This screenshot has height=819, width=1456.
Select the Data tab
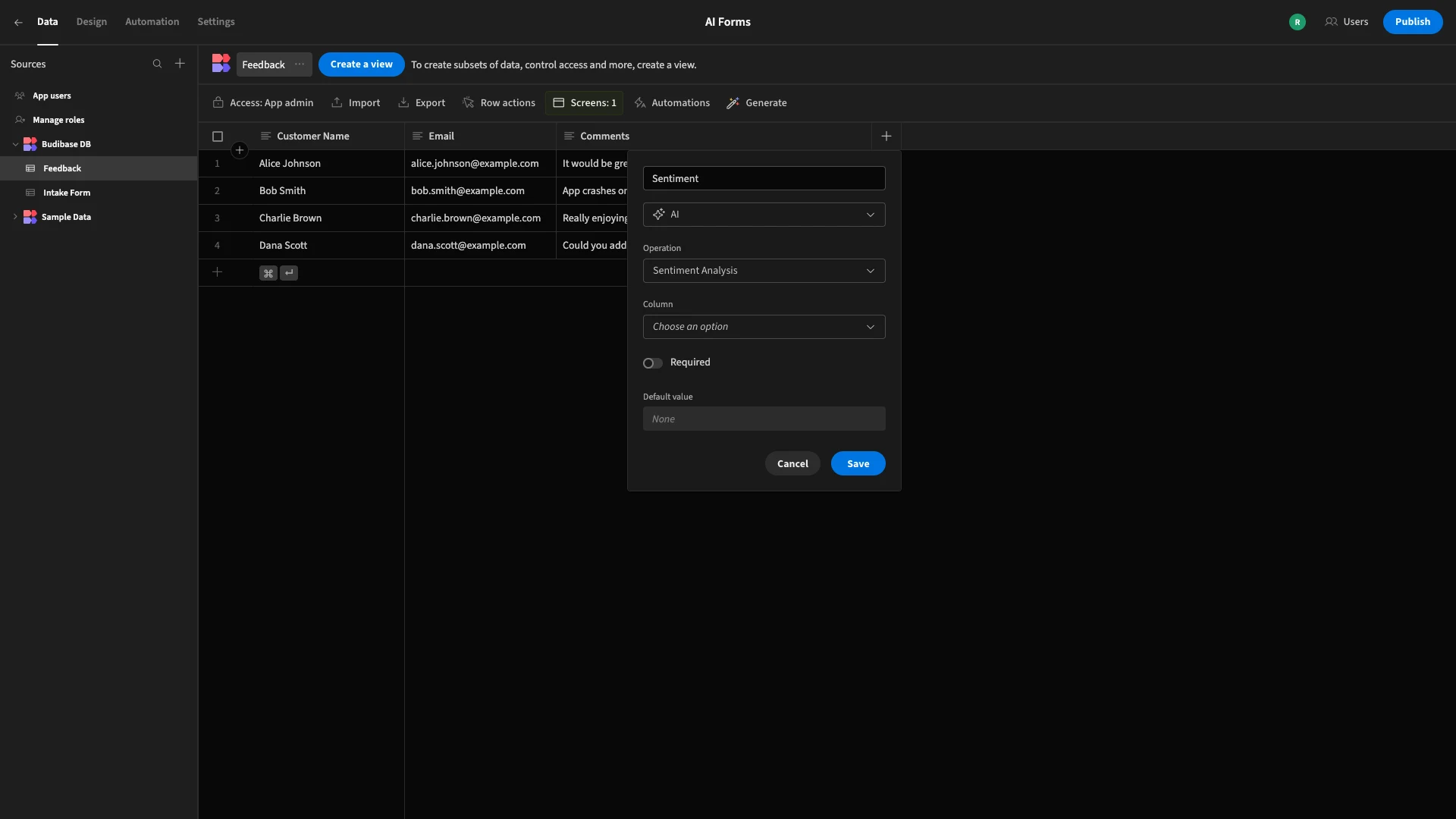click(x=48, y=22)
